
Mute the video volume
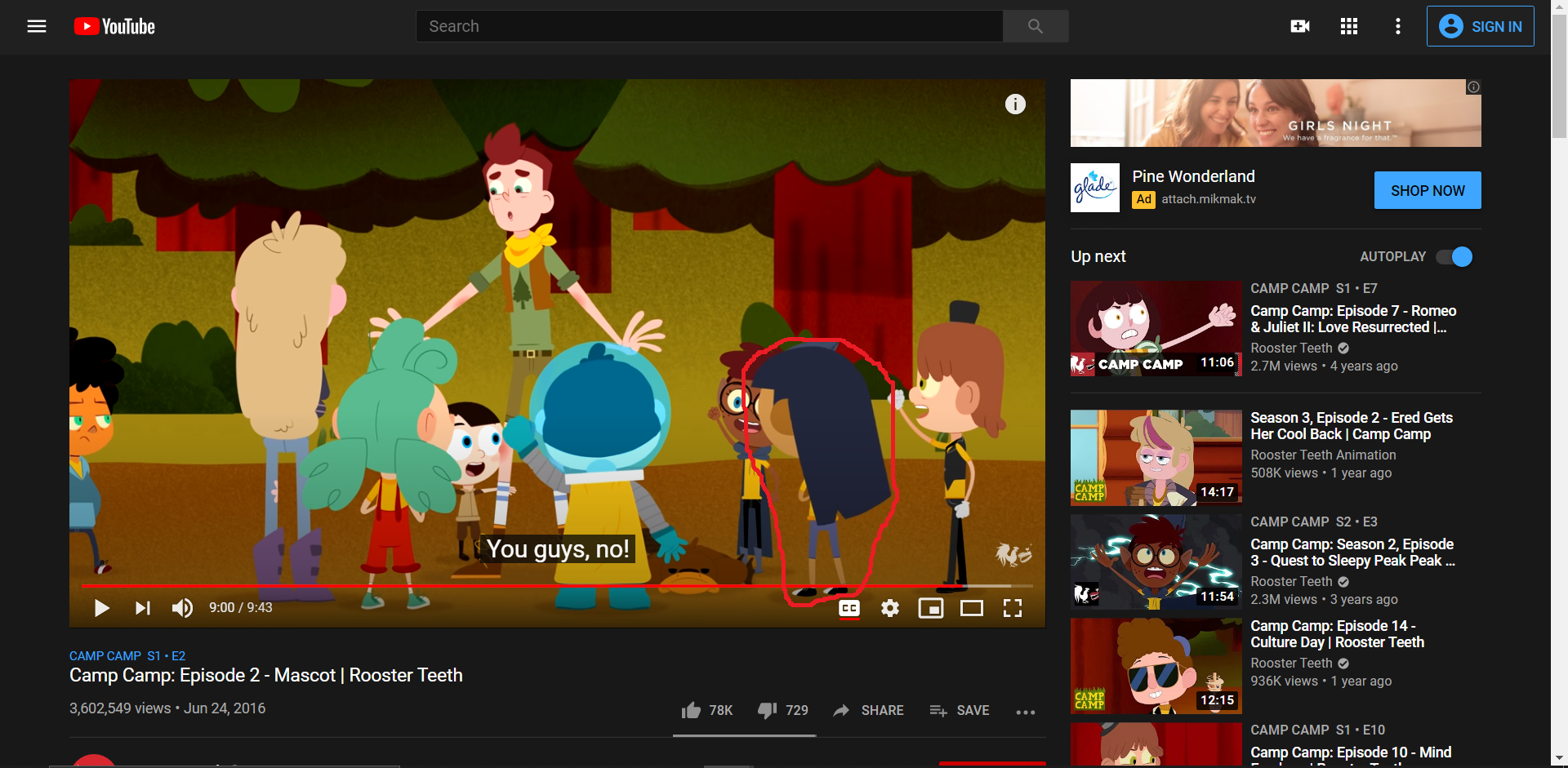pos(182,608)
